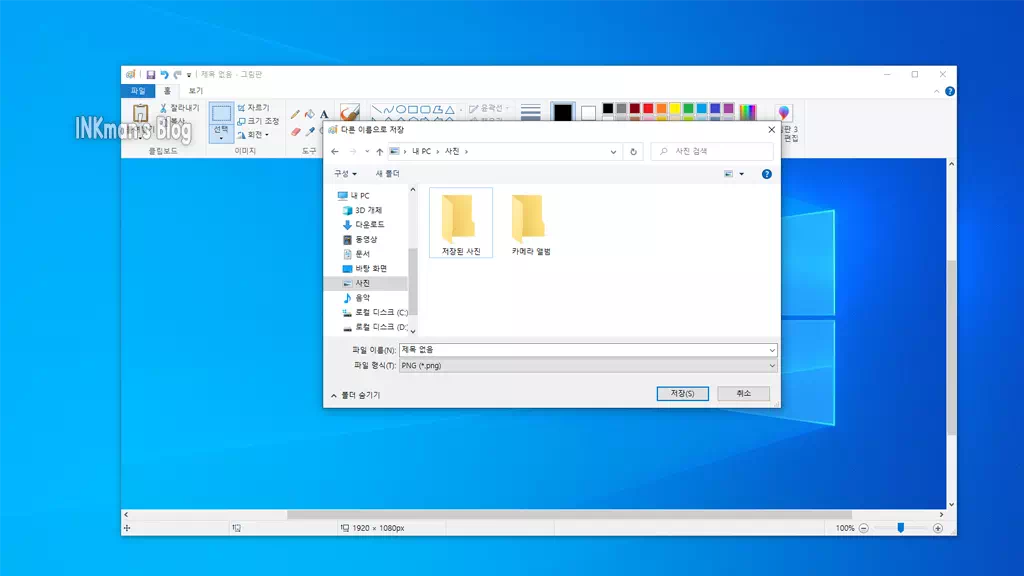Screen dimensions: 1024x576
Task: Select 3D 개체 in the navigation tree
Action: [x=362, y=210]
